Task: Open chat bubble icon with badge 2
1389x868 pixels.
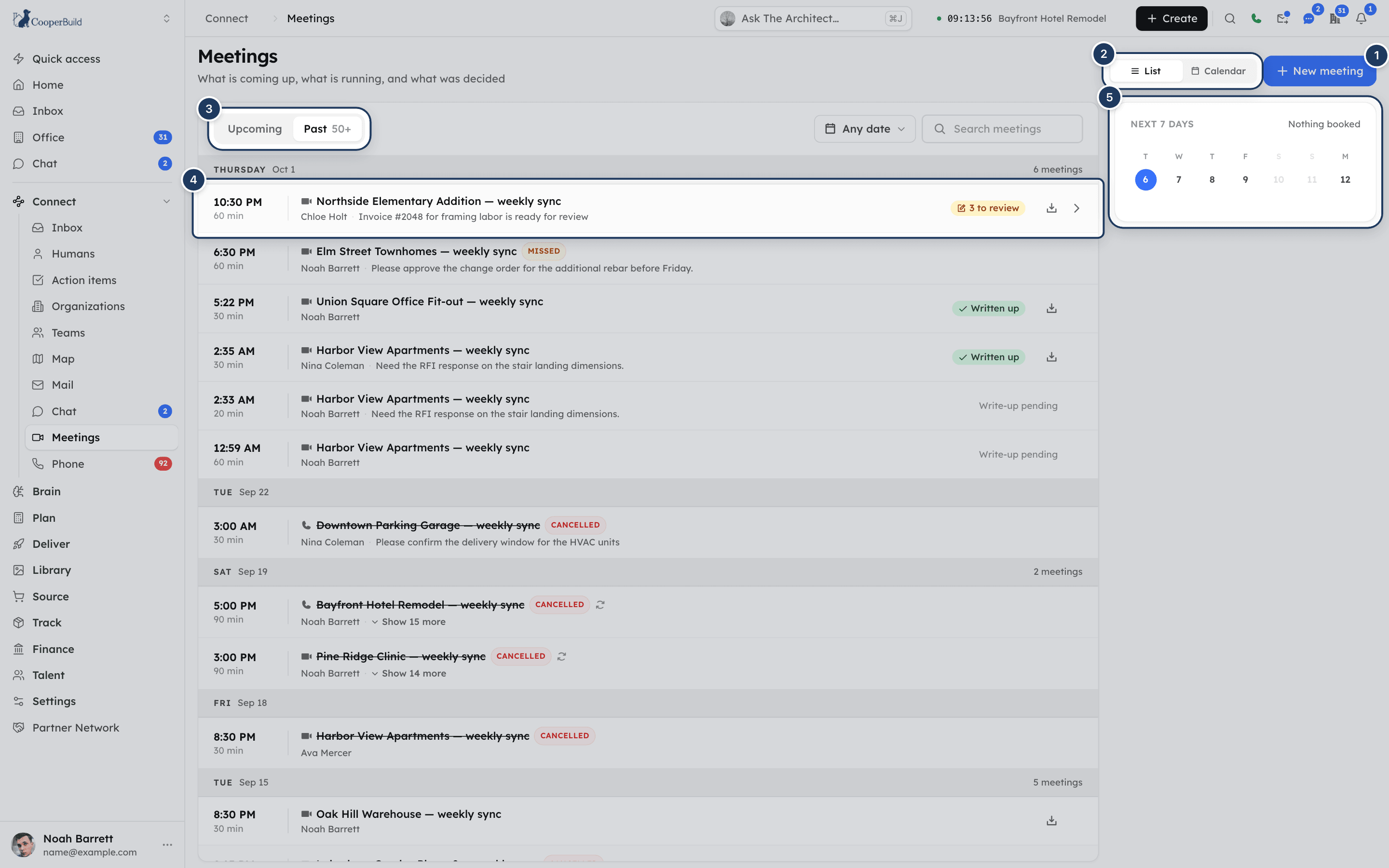Action: point(1308,18)
